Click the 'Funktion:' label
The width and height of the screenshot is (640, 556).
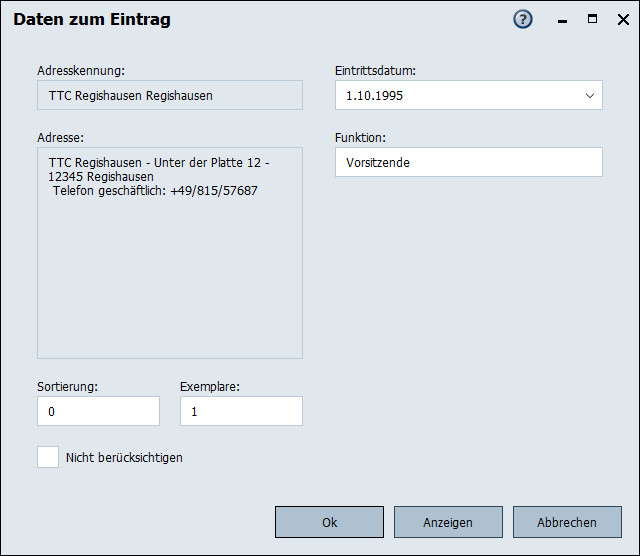point(360,137)
